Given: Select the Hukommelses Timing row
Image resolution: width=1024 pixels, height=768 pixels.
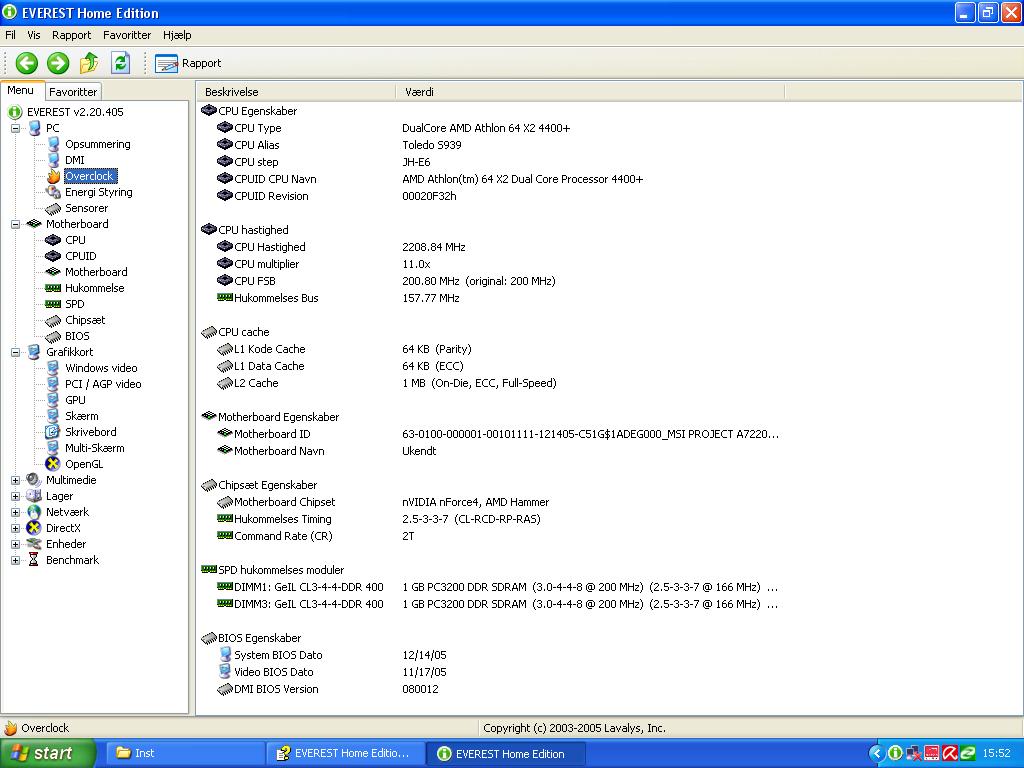Looking at the screenshot, I should [x=490, y=519].
